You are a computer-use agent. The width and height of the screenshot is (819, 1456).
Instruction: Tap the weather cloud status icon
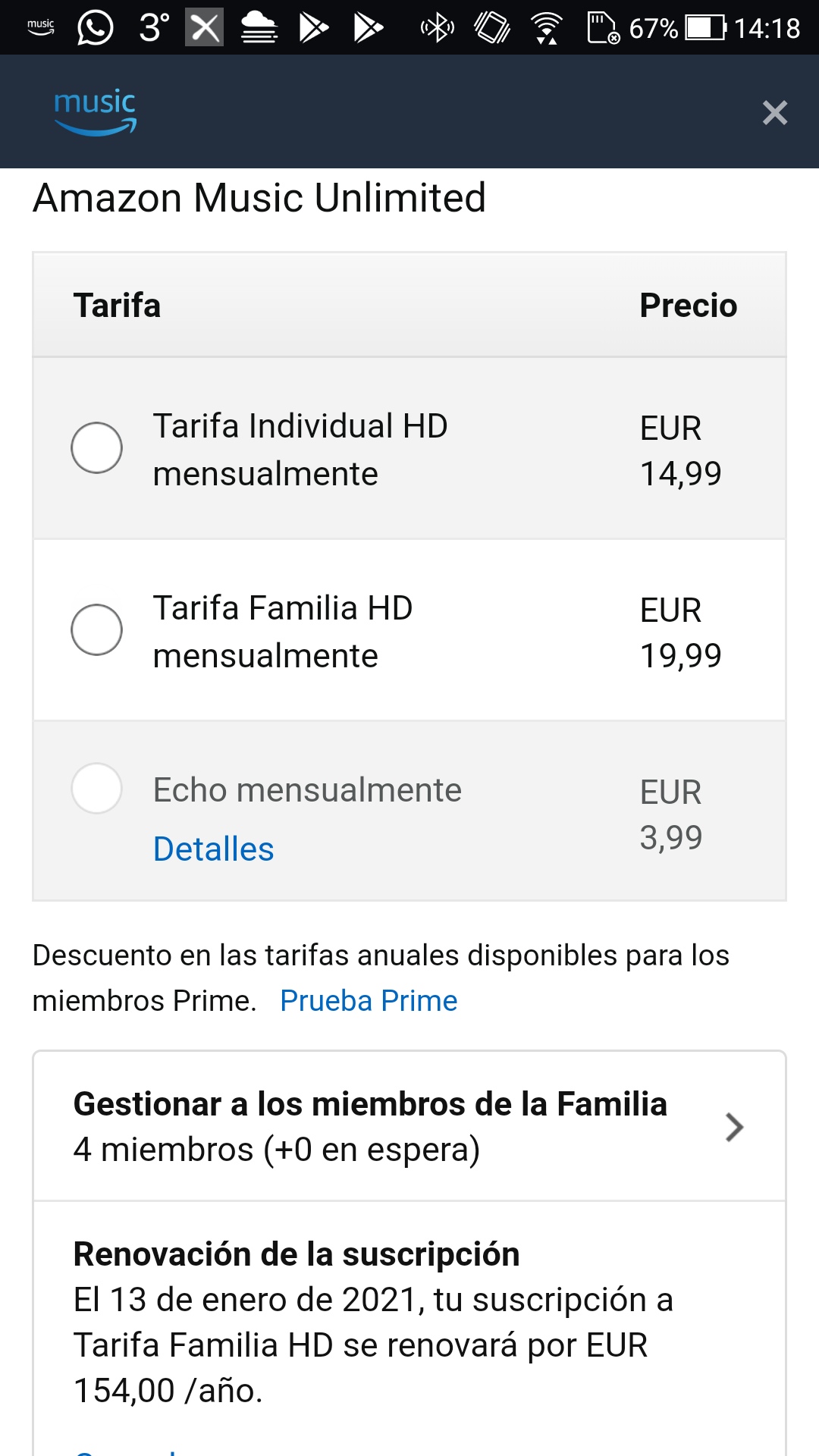[x=259, y=28]
